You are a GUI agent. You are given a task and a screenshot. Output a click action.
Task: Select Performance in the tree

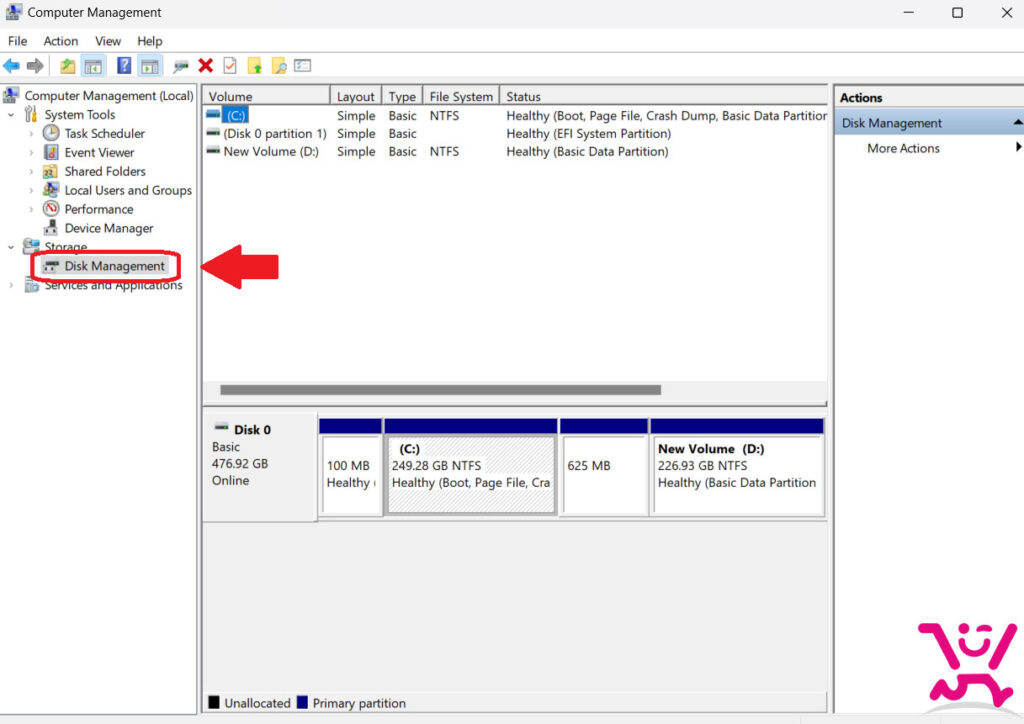point(99,209)
